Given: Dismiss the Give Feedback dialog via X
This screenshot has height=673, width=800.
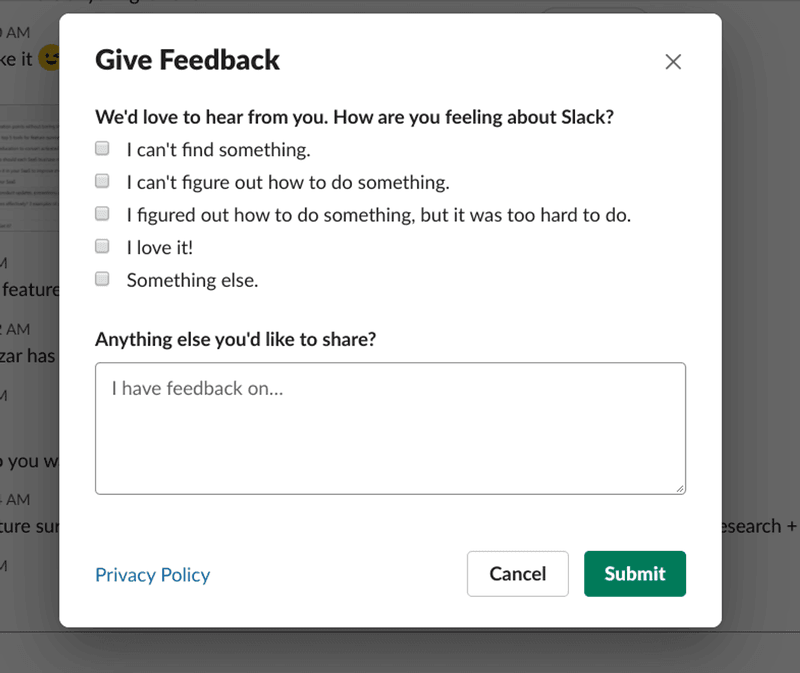Looking at the screenshot, I should (x=673, y=61).
